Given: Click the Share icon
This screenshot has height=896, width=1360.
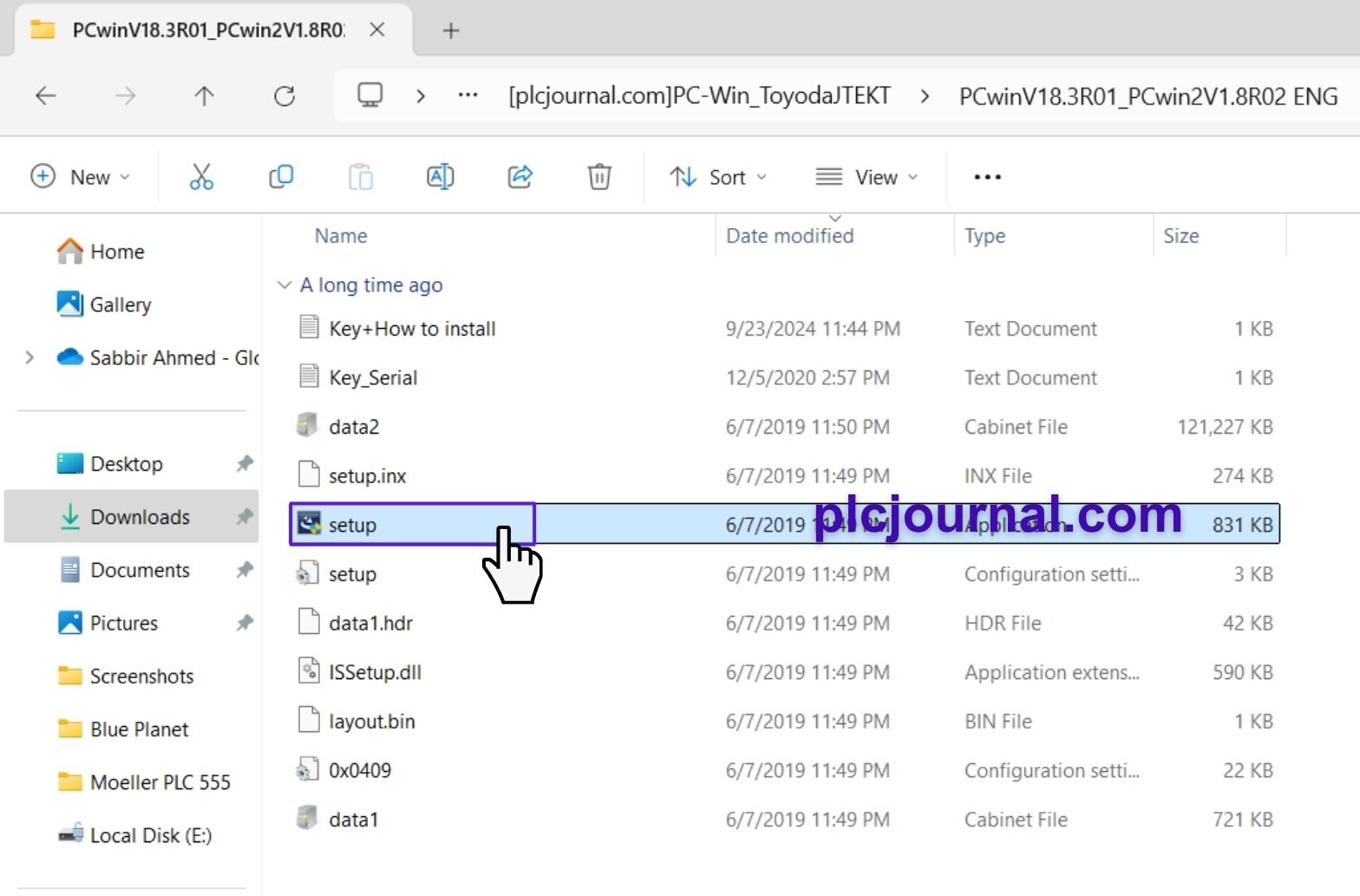Looking at the screenshot, I should [x=520, y=177].
